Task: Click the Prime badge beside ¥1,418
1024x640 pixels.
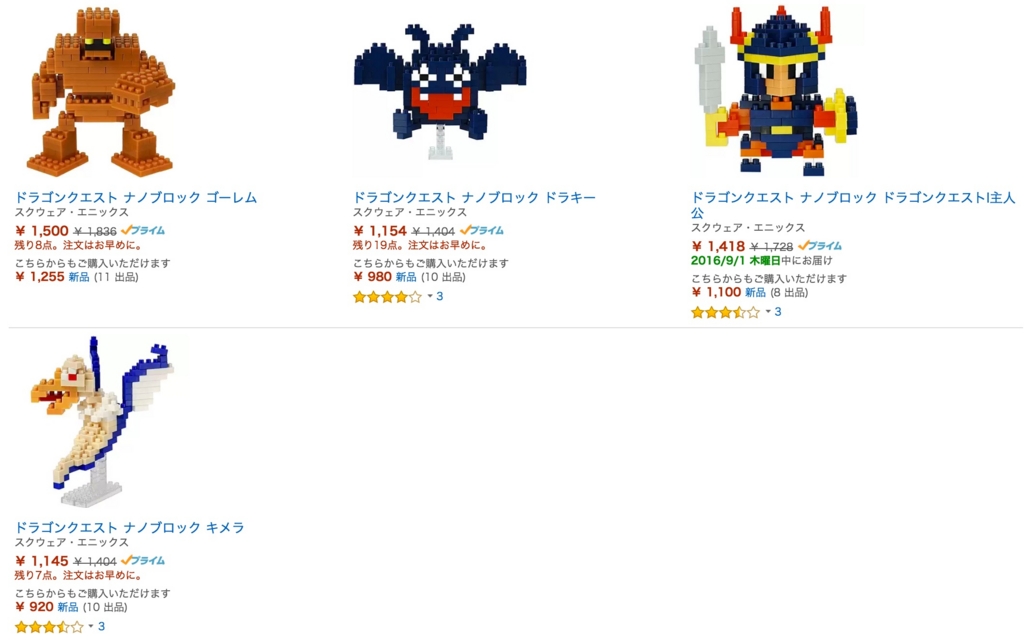Action: [x=820, y=246]
